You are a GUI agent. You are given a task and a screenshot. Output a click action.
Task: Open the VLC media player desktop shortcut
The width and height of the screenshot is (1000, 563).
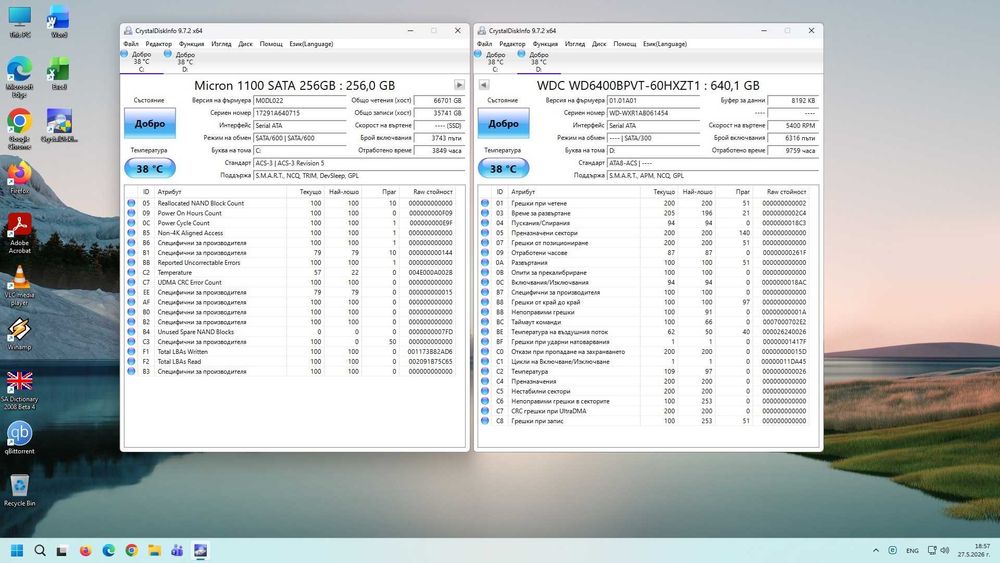(19, 286)
